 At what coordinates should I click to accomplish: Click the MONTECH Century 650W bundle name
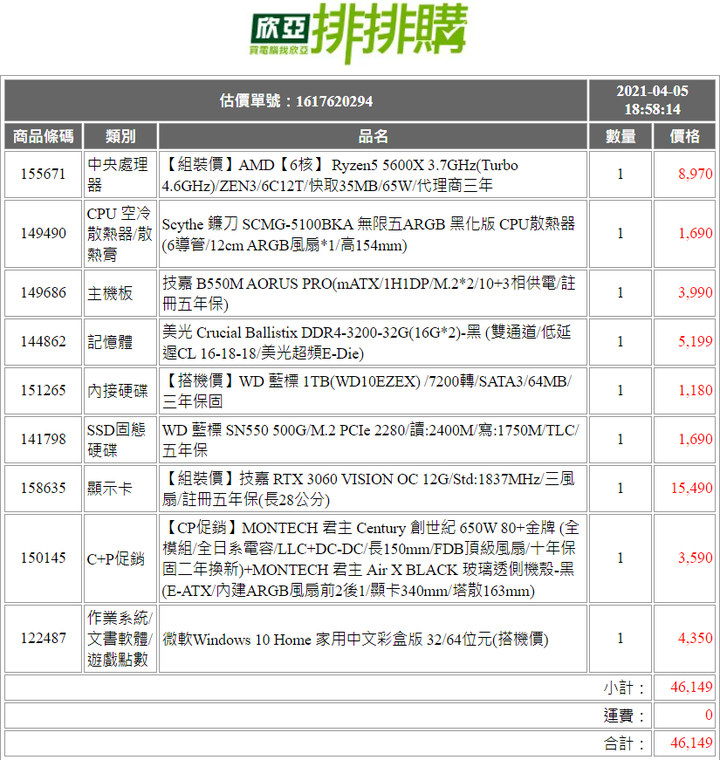pyautogui.click(x=373, y=558)
